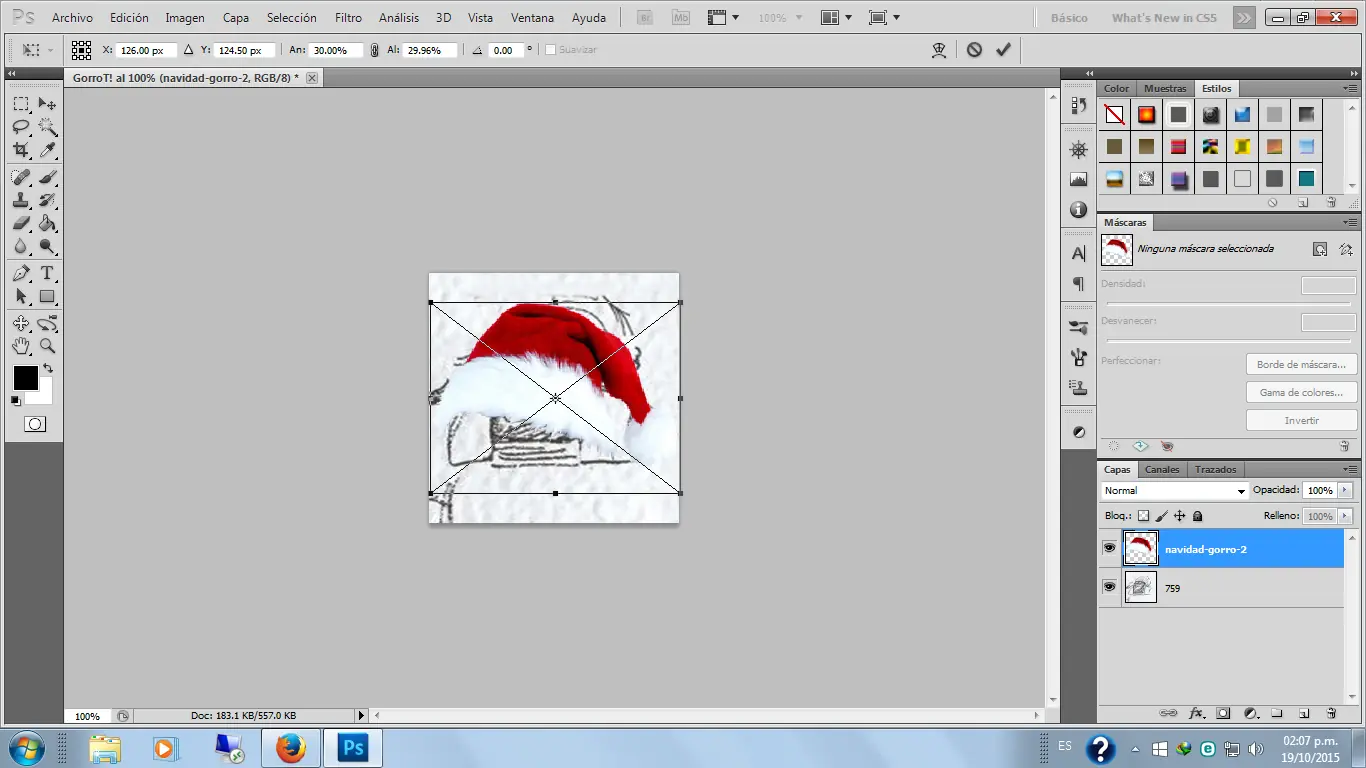Pick the Eyedropper tool
The image size is (1366, 768).
(x=47, y=150)
